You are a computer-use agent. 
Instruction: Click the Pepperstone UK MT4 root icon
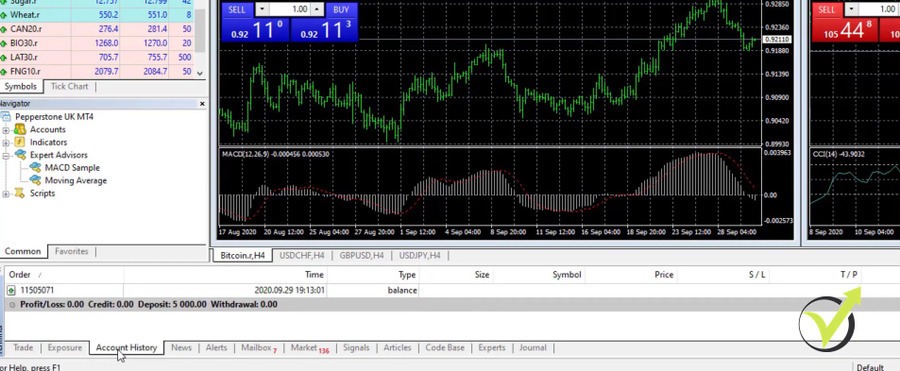click(x=6, y=117)
